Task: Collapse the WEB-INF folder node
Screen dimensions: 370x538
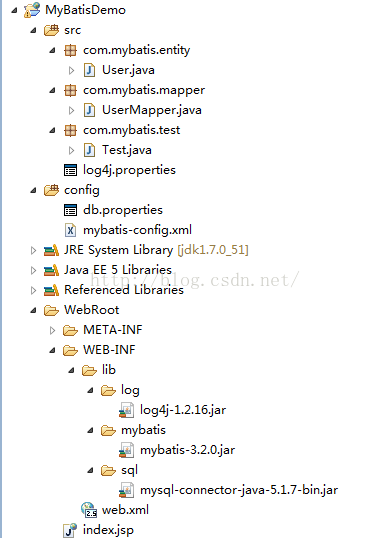Action: coord(52,351)
